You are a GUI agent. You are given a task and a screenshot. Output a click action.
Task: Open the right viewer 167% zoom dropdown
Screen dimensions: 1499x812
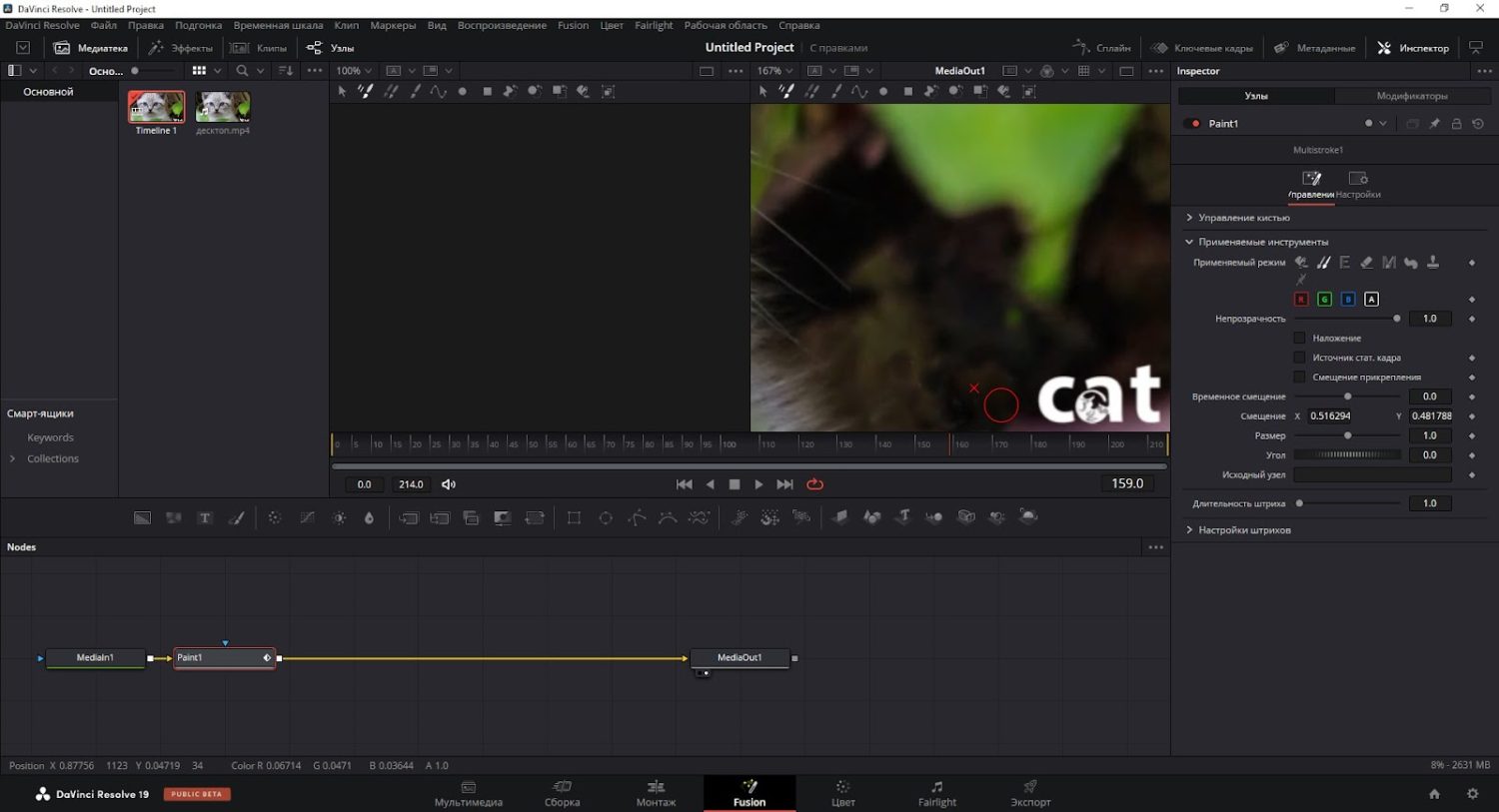774,71
